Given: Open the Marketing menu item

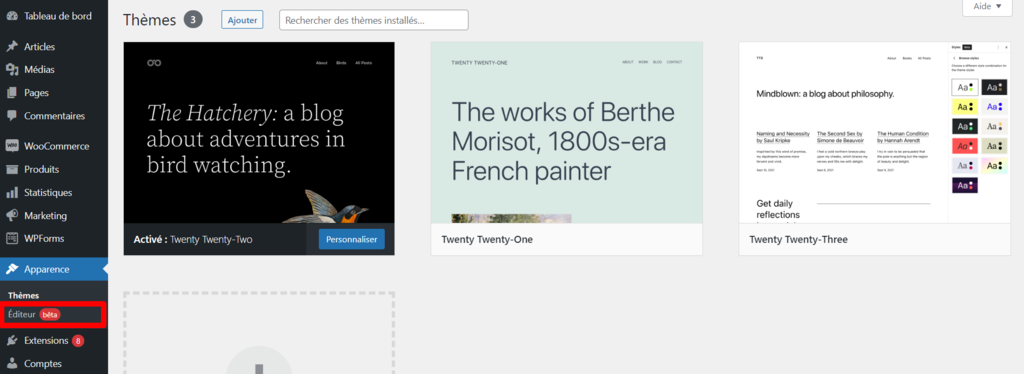Looking at the screenshot, I should tap(54, 215).
